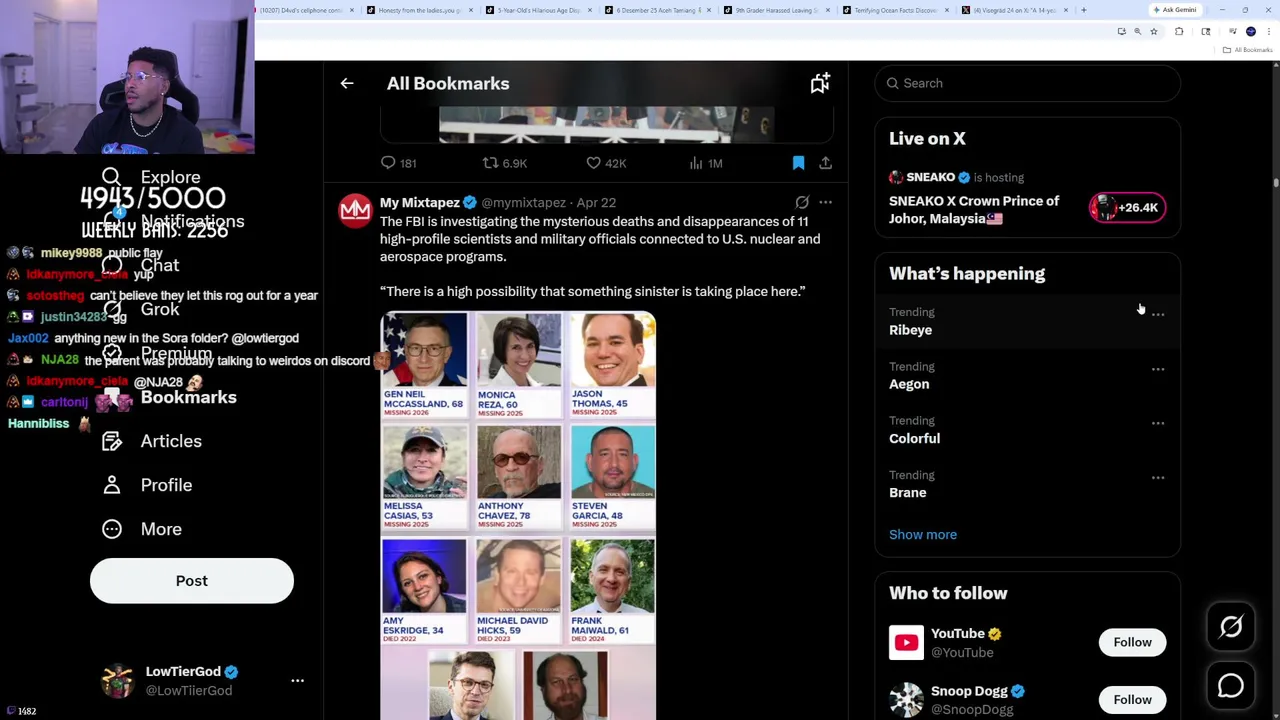This screenshot has width=1280, height=720.
Task: Open the All Bookmarks folder in the bookmarks bar
Action: click(x=1249, y=50)
